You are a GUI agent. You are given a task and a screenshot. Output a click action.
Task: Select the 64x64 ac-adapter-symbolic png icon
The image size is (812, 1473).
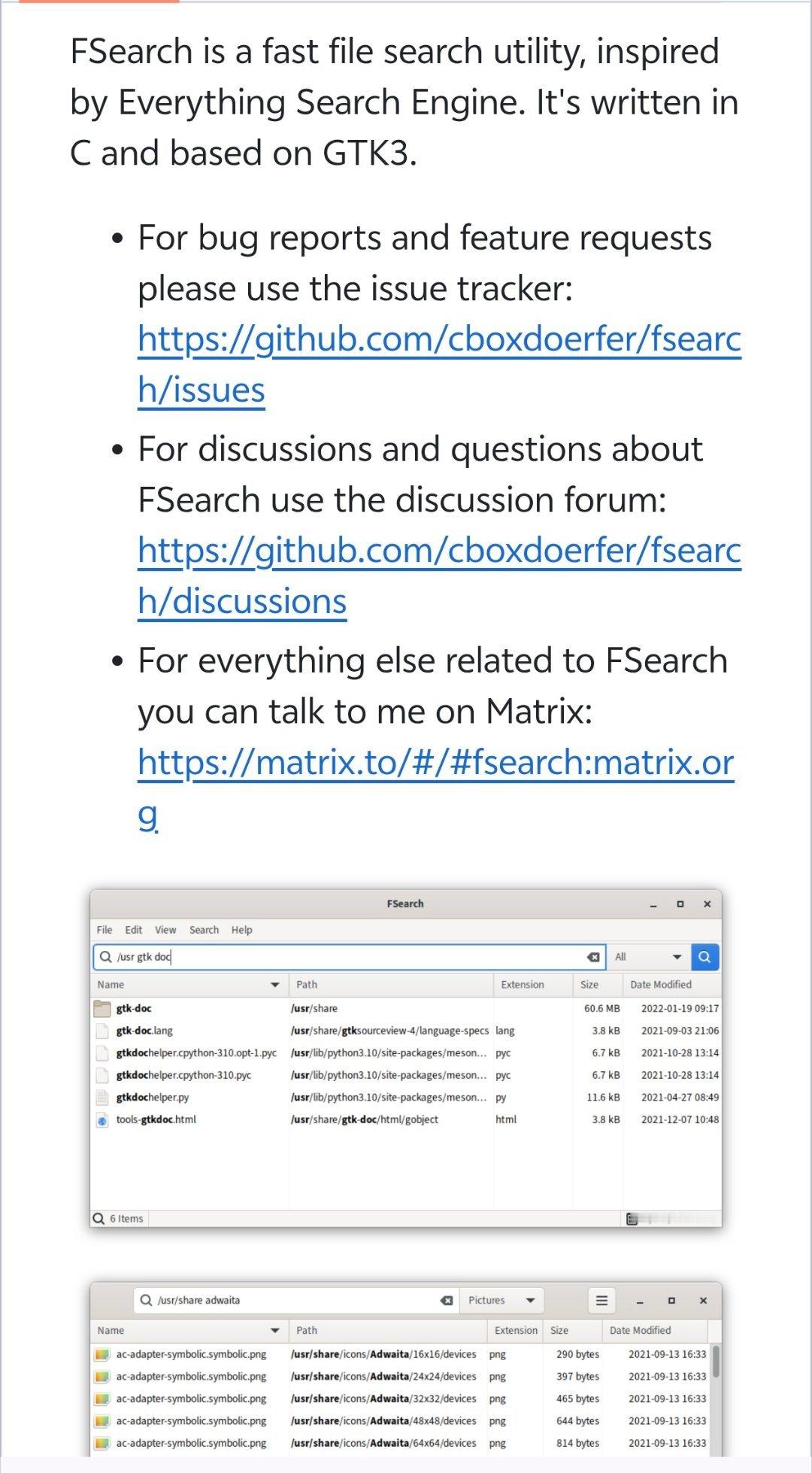(102, 1443)
